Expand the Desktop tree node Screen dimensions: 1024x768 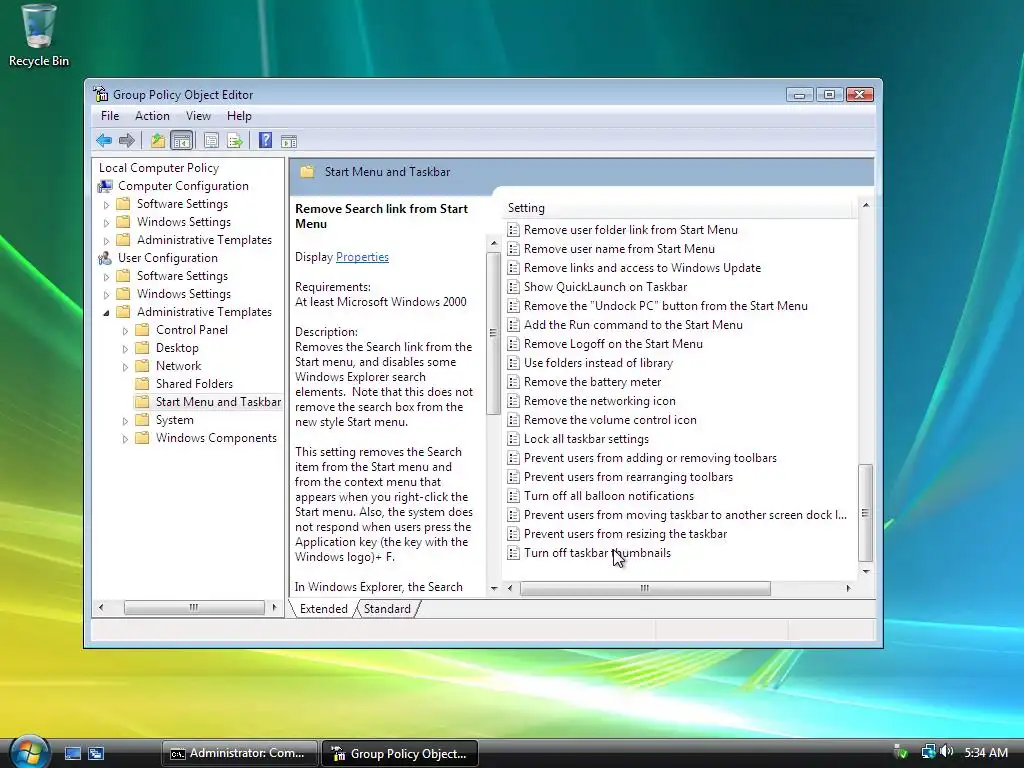pyautogui.click(x=125, y=349)
